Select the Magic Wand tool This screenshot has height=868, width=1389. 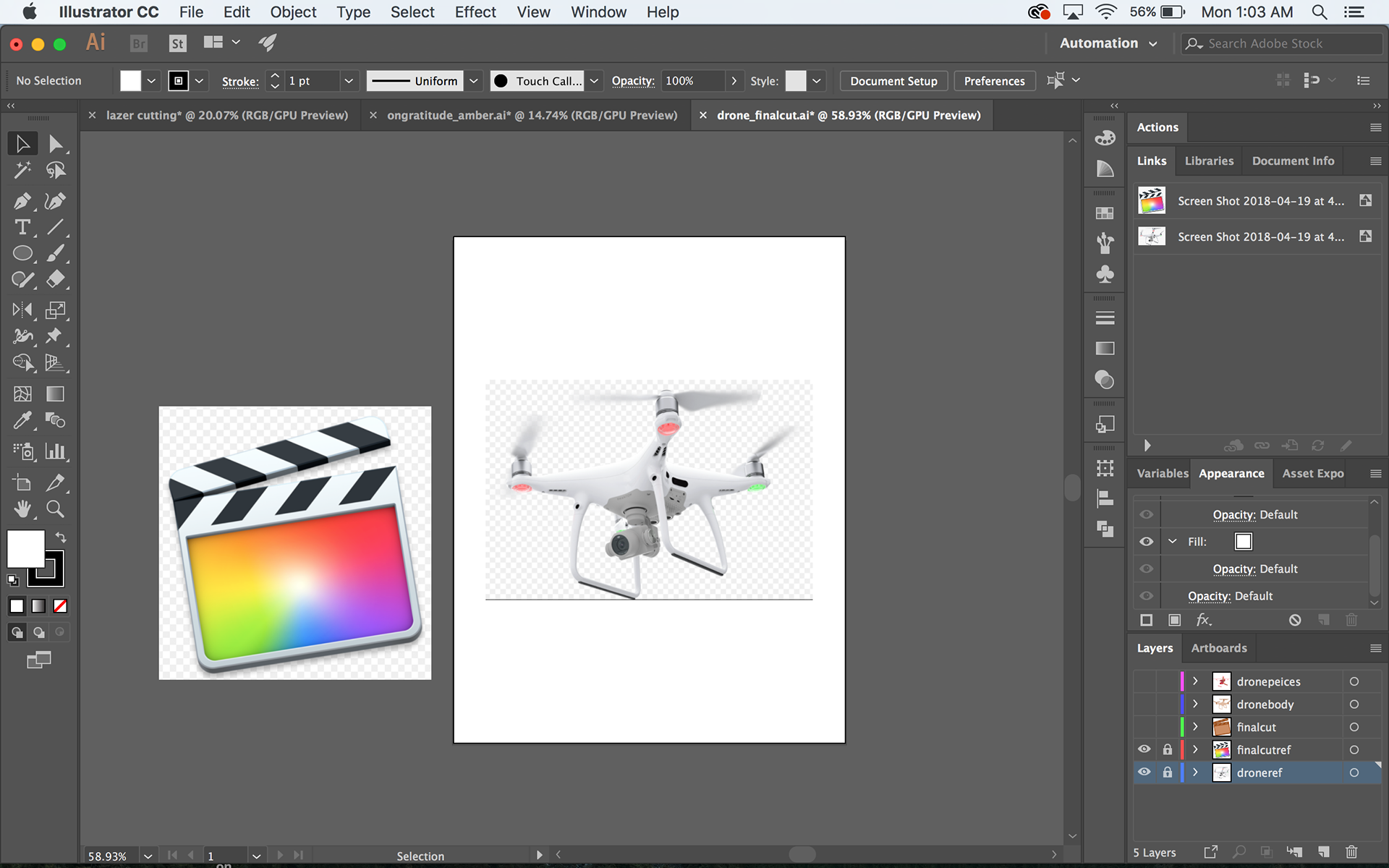[22, 170]
